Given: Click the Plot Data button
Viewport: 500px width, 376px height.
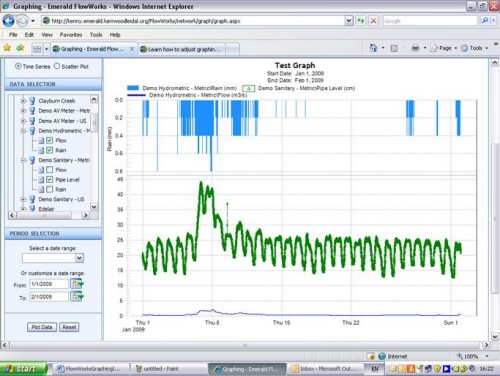Looking at the screenshot, I should pos(42,327).
